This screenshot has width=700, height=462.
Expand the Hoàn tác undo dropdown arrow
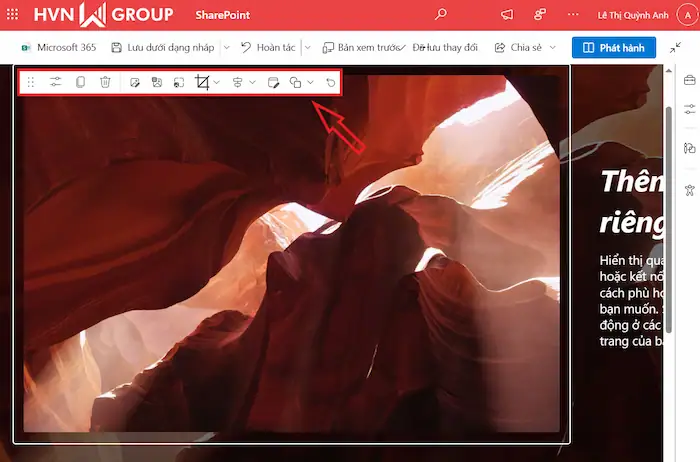(306, 47)
